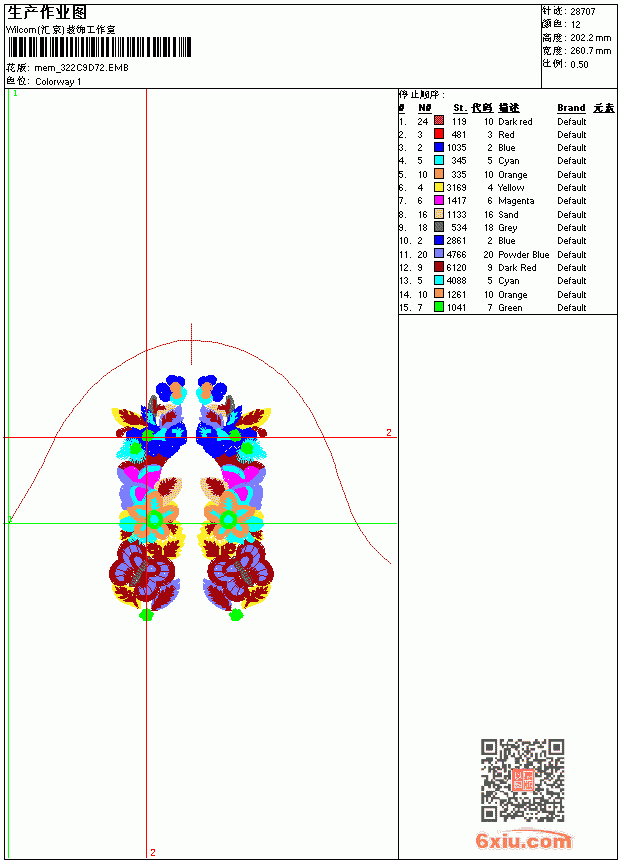The width and height of the screenshot is (620, 860).
Task: Open the 6xiu.com watermark link
Action: tap(523, 840)
